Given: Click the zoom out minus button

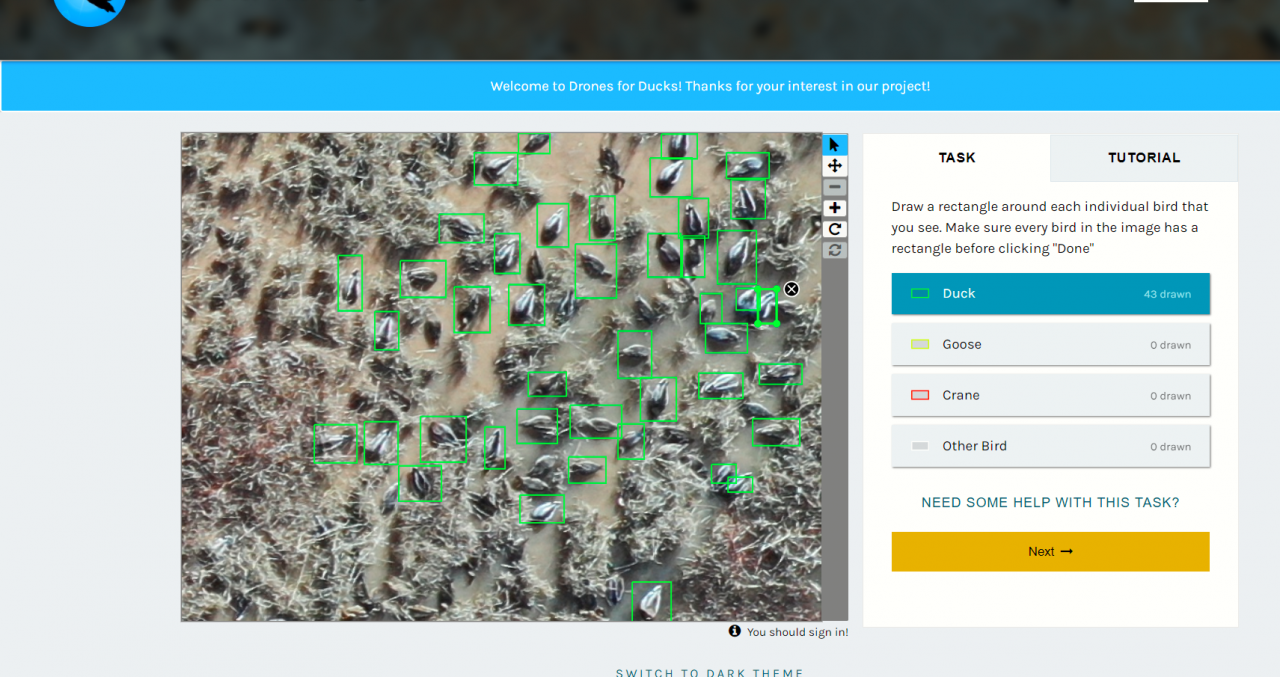Looking at the screenshot, I should (835, 187).
